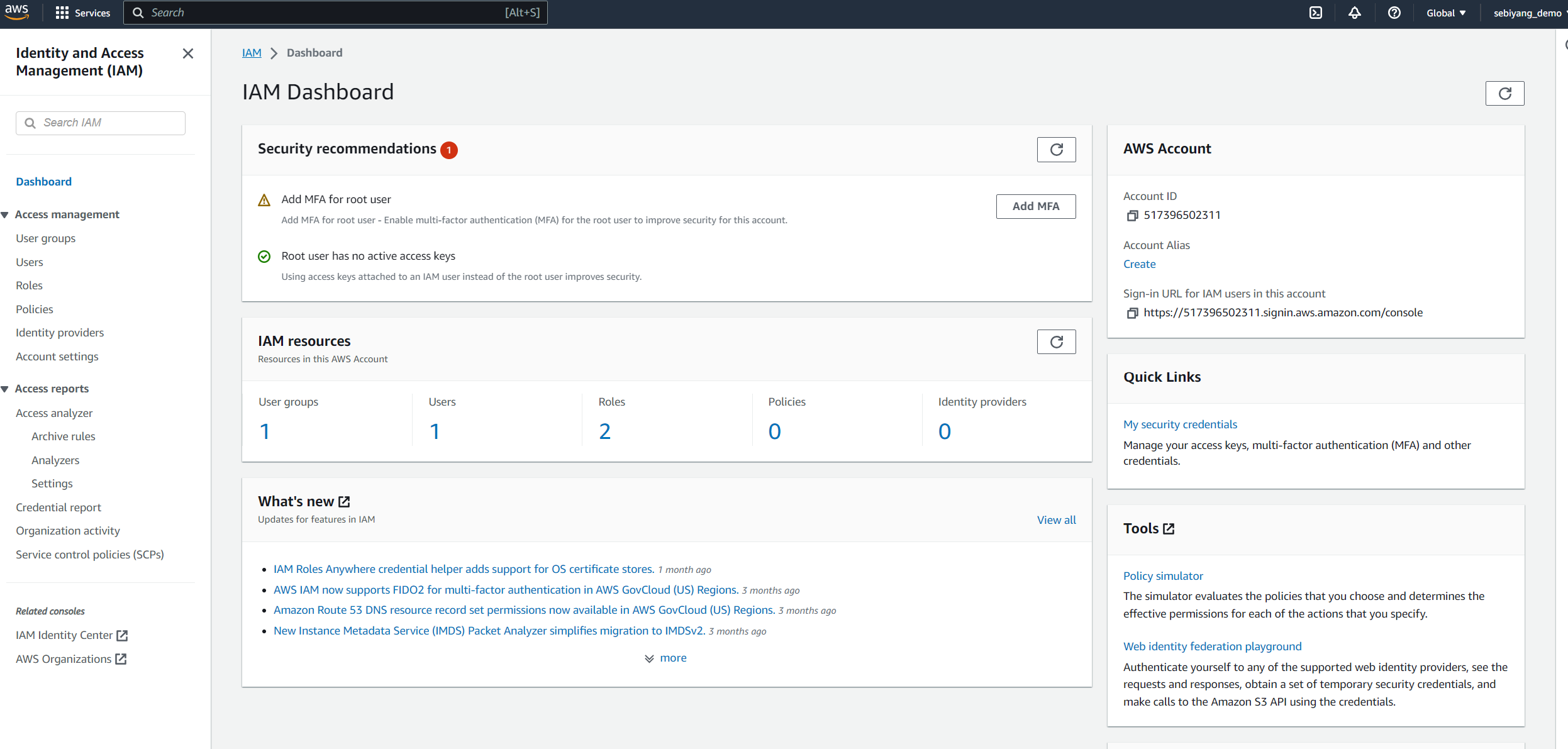
Task: Expand more What's new items
Action: pyautogui.click(x=665, y=658)
